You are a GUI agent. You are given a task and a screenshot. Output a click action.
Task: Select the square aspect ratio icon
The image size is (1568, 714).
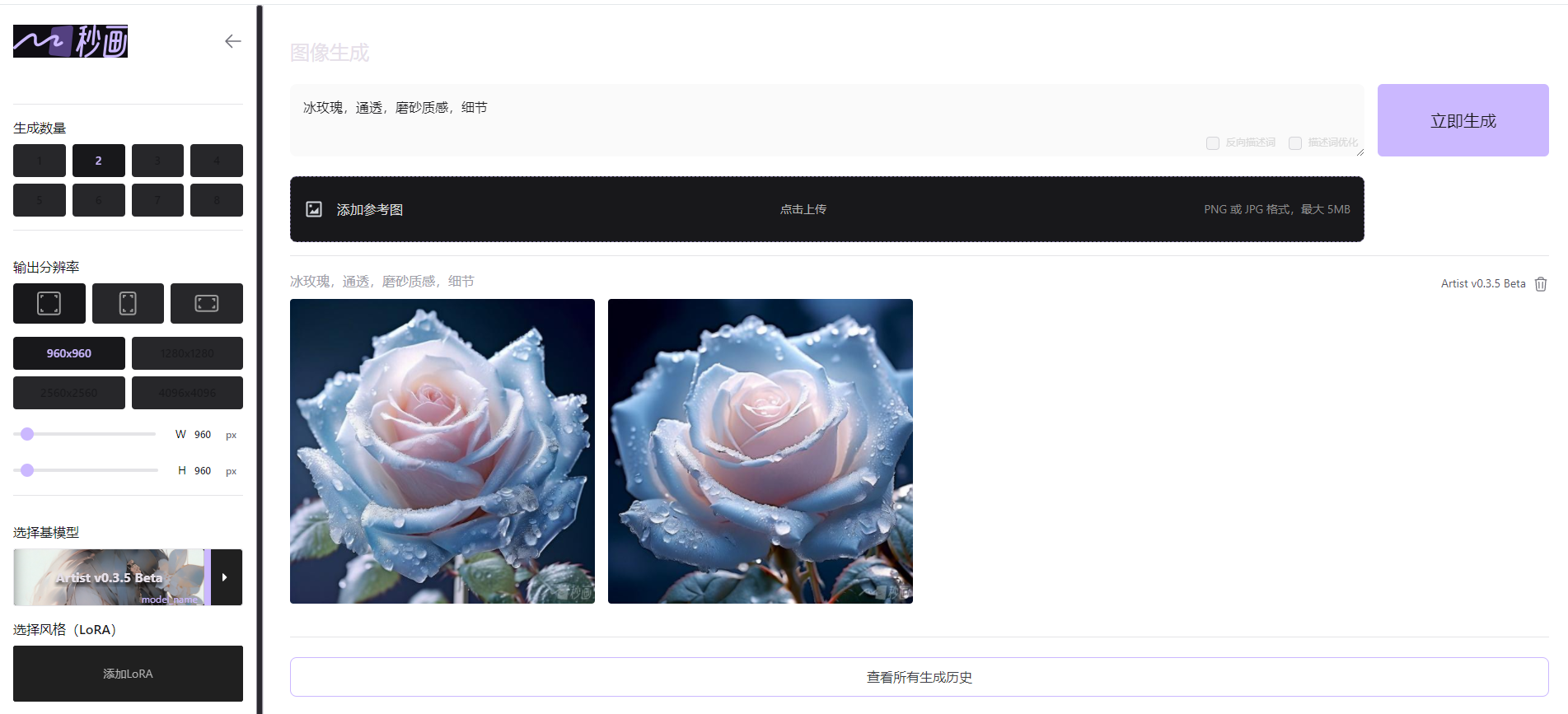pyautogui.click(x=49, y=303)
